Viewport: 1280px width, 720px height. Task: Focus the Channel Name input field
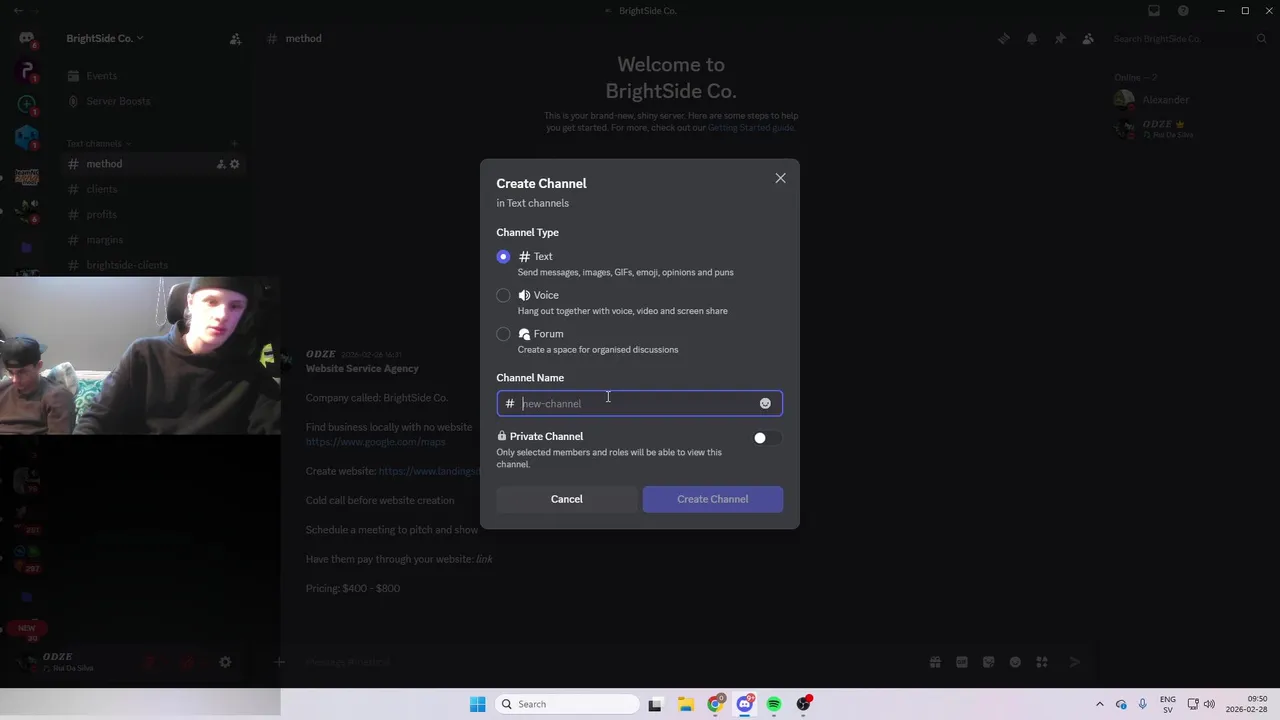pos(639,403)
